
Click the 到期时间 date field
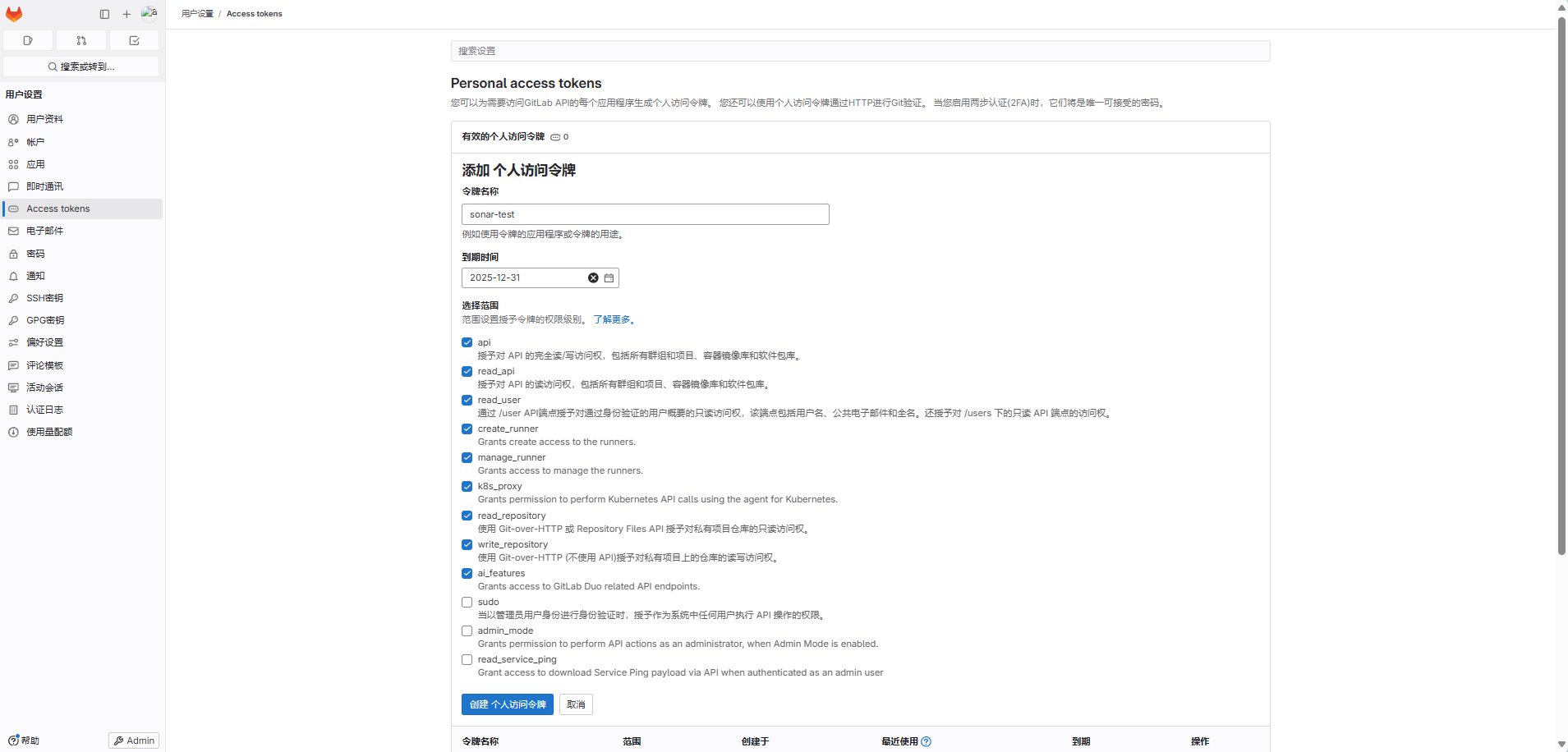click(x=540, y=277)
